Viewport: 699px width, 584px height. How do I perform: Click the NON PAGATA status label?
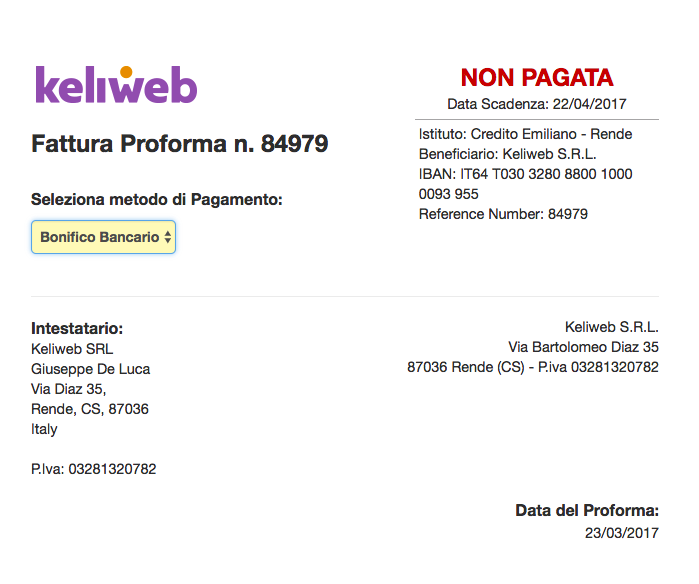point(537,78)
